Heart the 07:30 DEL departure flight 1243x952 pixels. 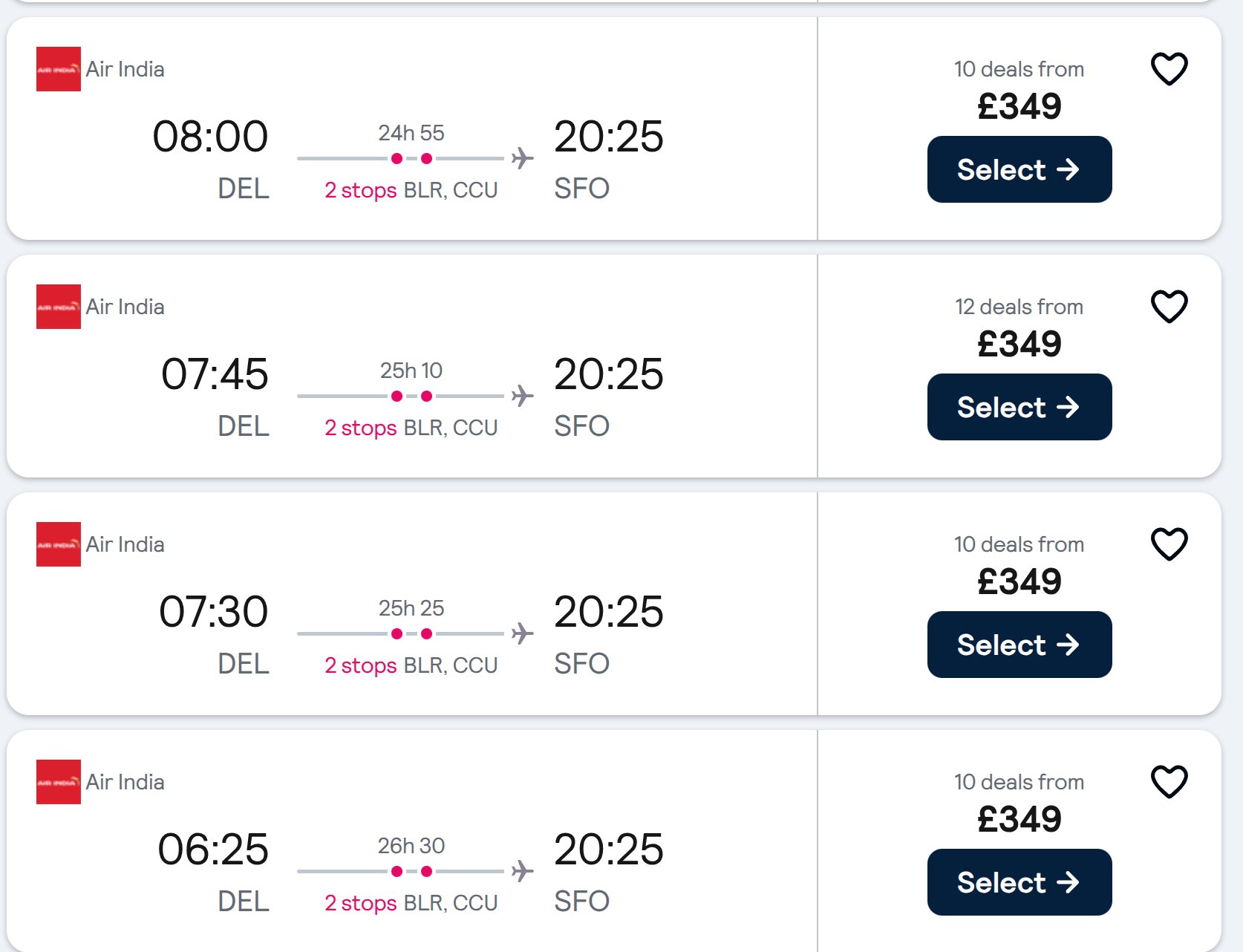click(1169, 544)
